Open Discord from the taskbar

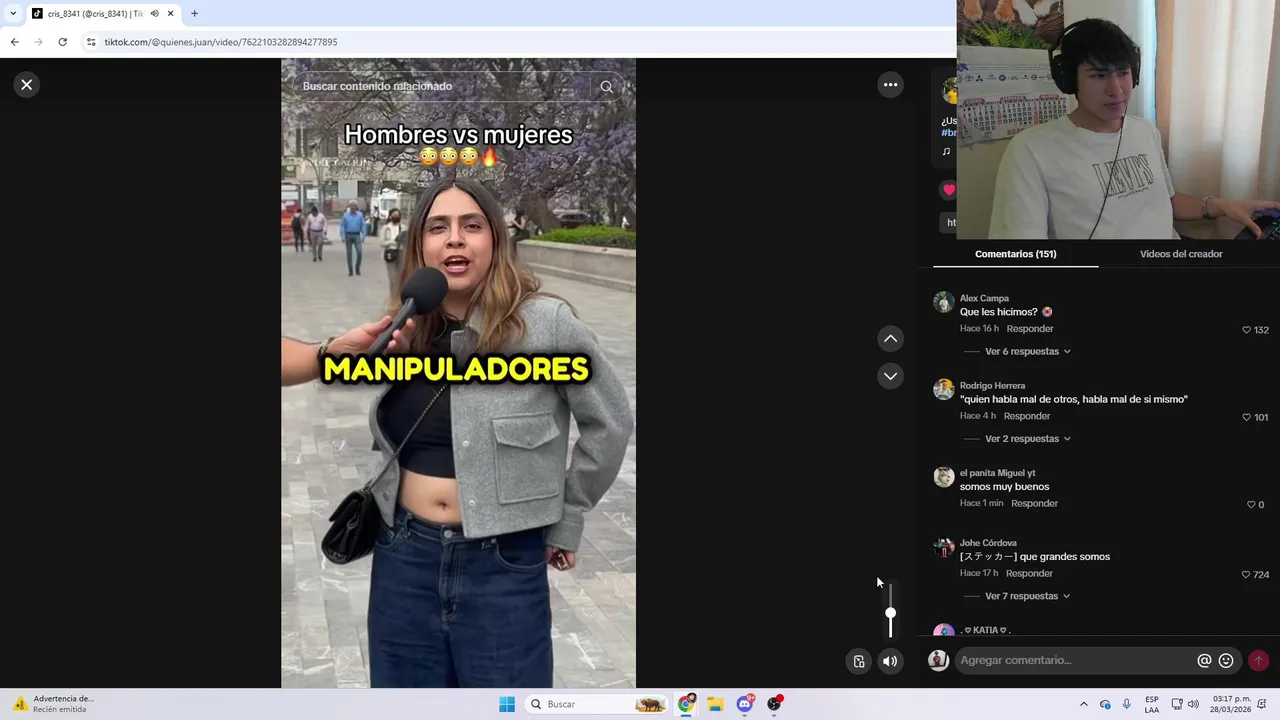click(x=745, y=704)
